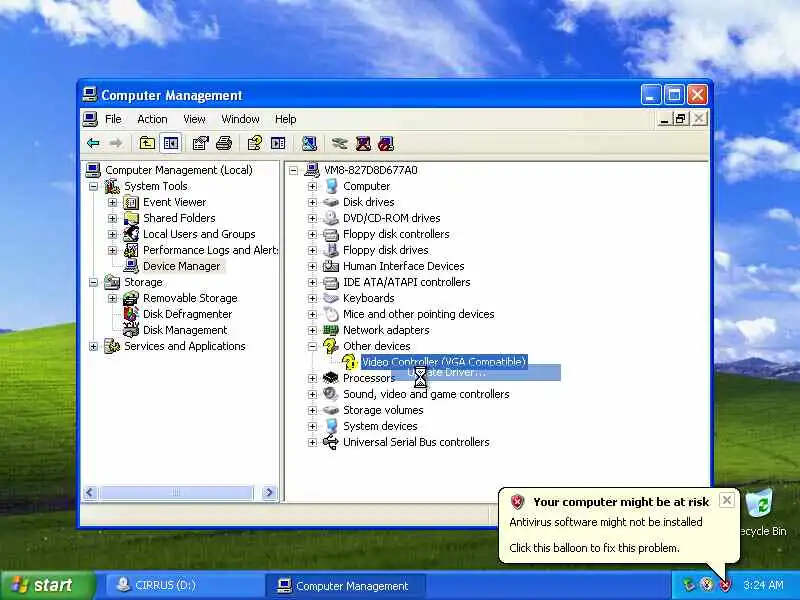Click the left pane scroll-right arrow
The width and height of the screenshot is (800, 600).
tap(268, 492)
